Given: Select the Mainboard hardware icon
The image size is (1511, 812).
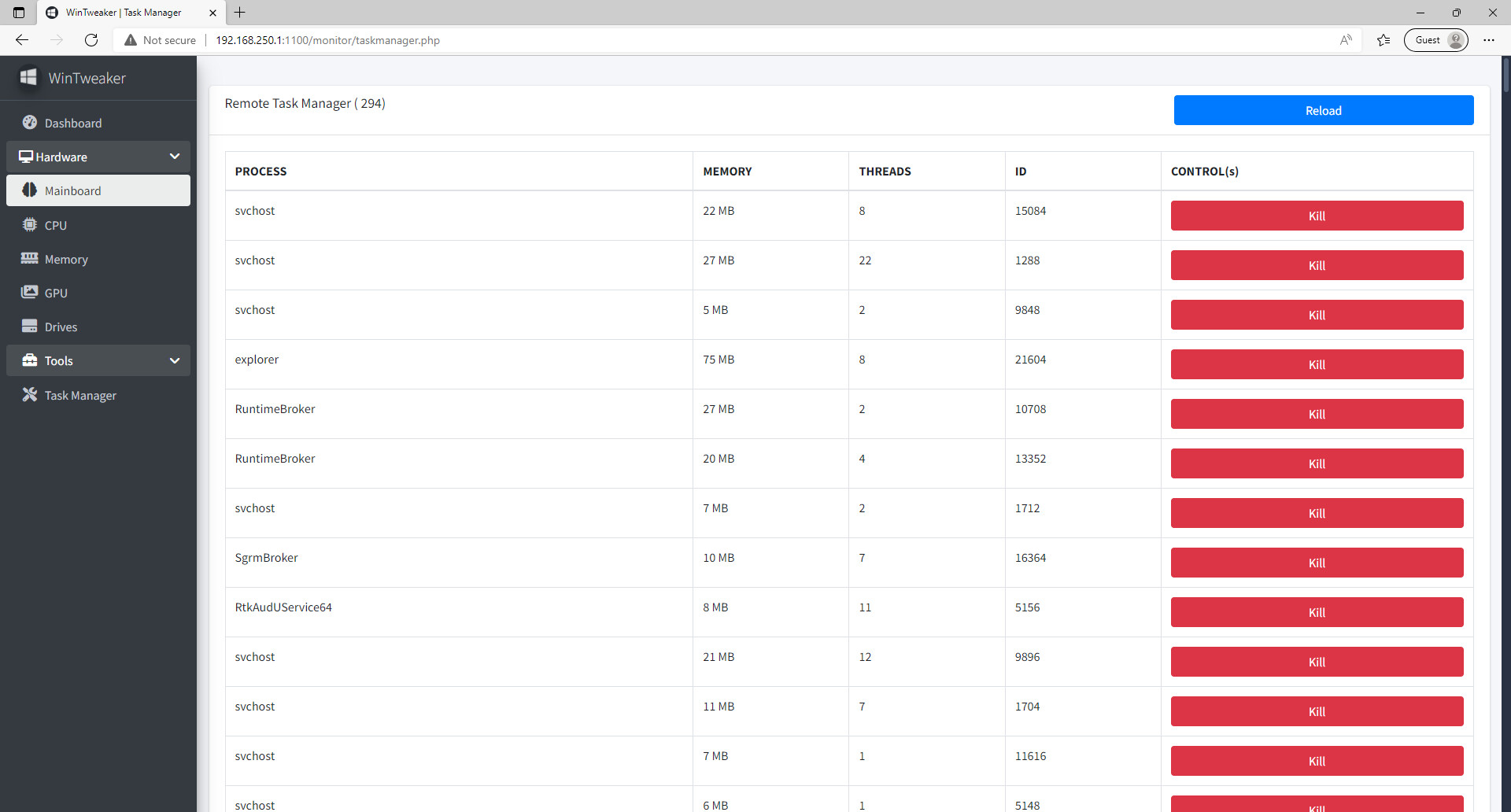Looking at the screenshot, I should pyautogui.click(x=29, y=190).
